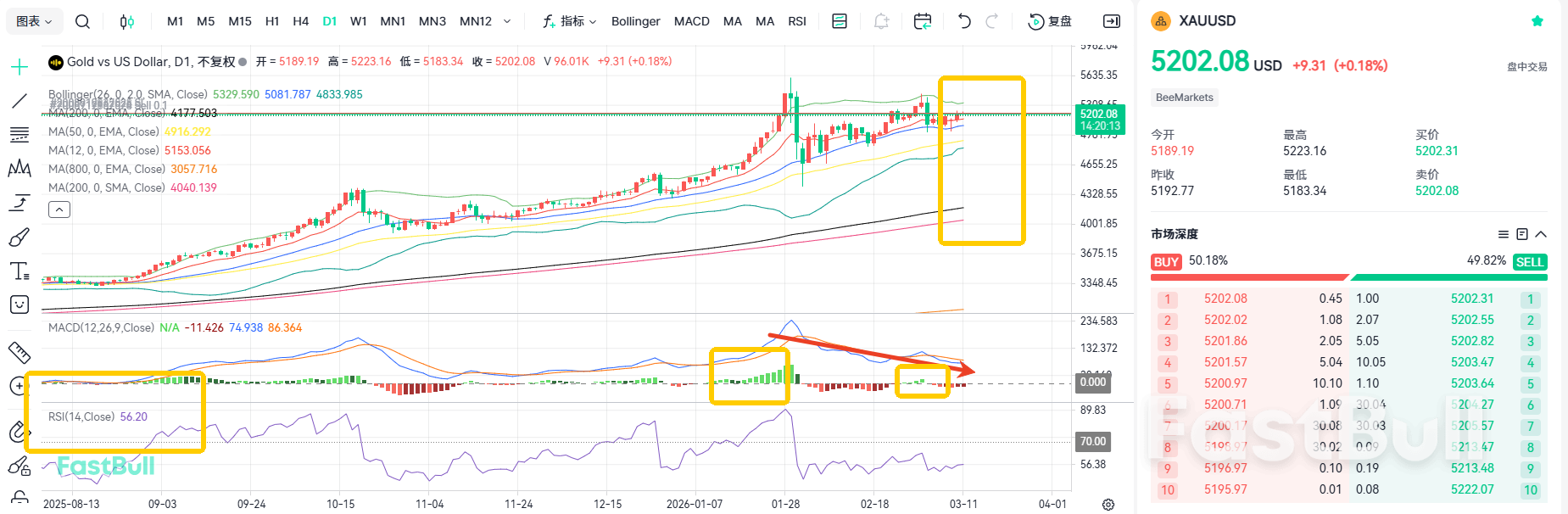
Task: Choose the brush drawing tool
Action: tap(20, 237)
